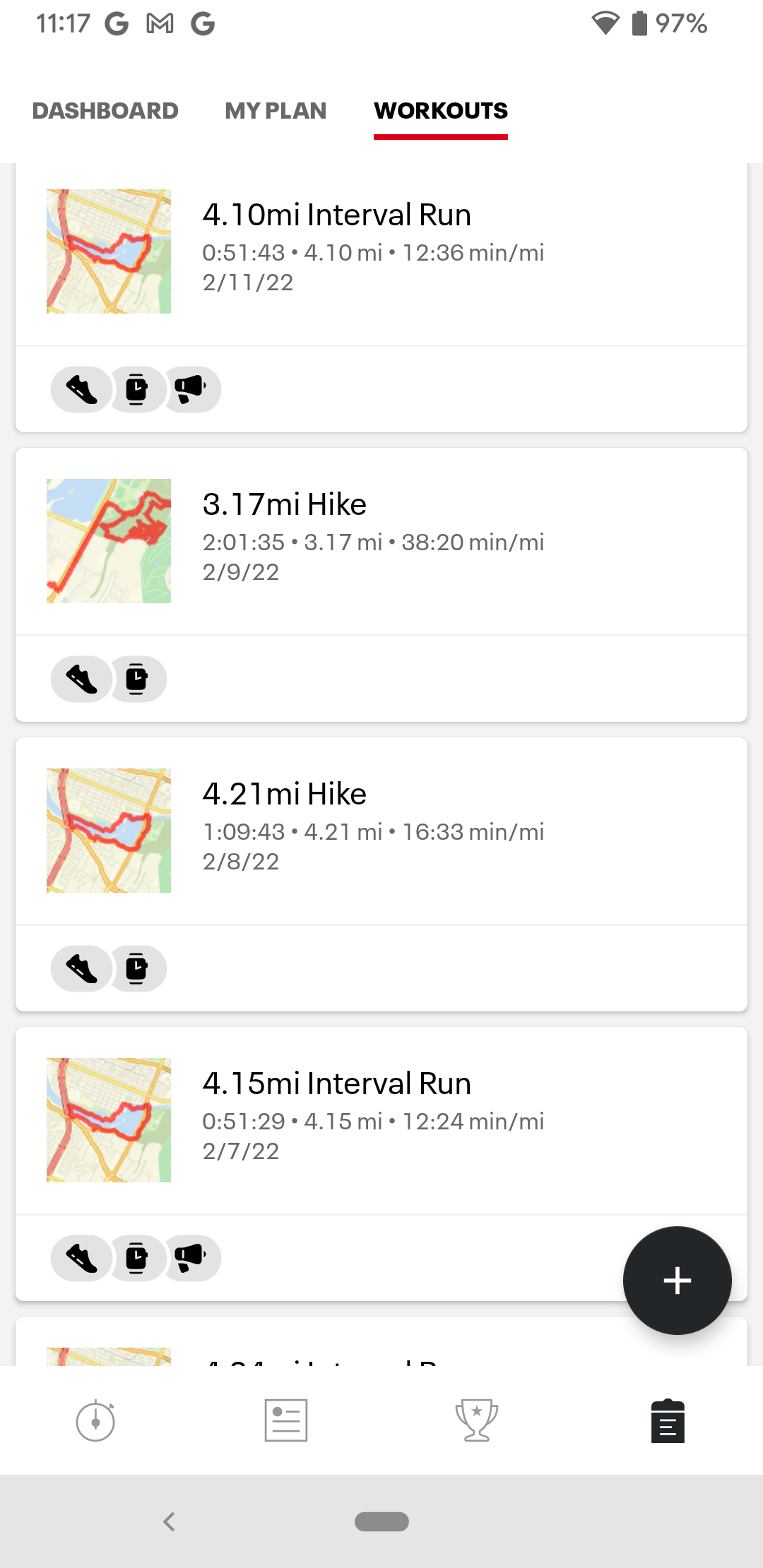Tap the Android home pill button
Viewport: 763px width, 1568px height.
coord(381,1521)
